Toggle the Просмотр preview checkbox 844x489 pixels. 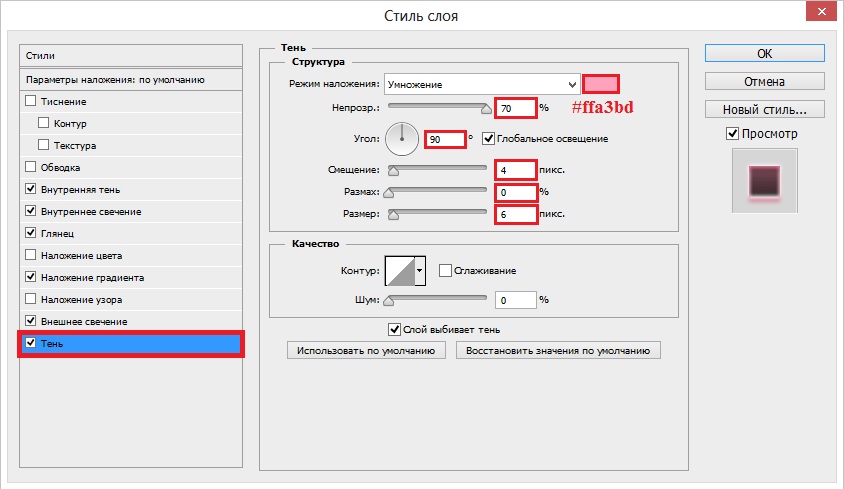click(x=732, y=134)
